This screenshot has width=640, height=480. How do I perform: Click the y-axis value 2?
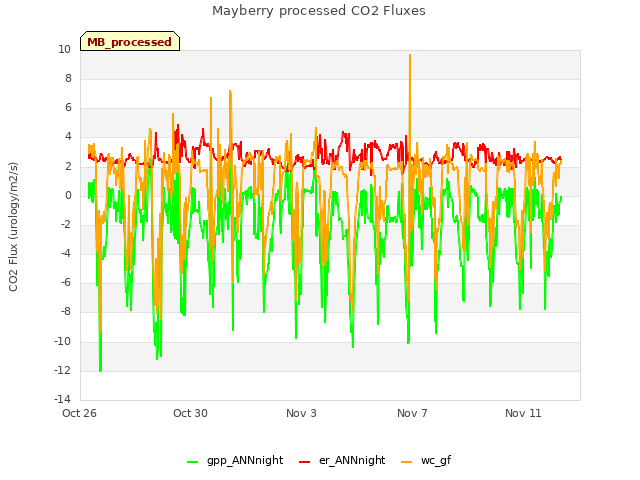click(x=68, y=166)
